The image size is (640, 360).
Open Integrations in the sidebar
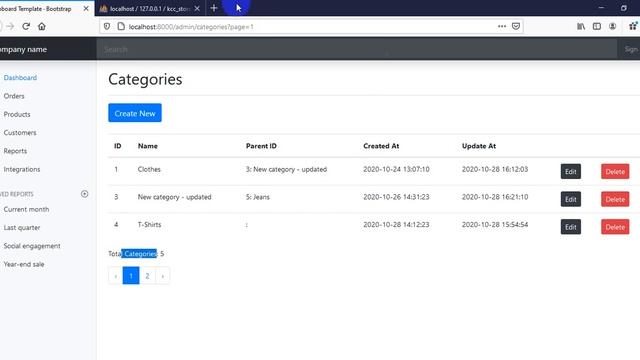(x=22, y=169)
